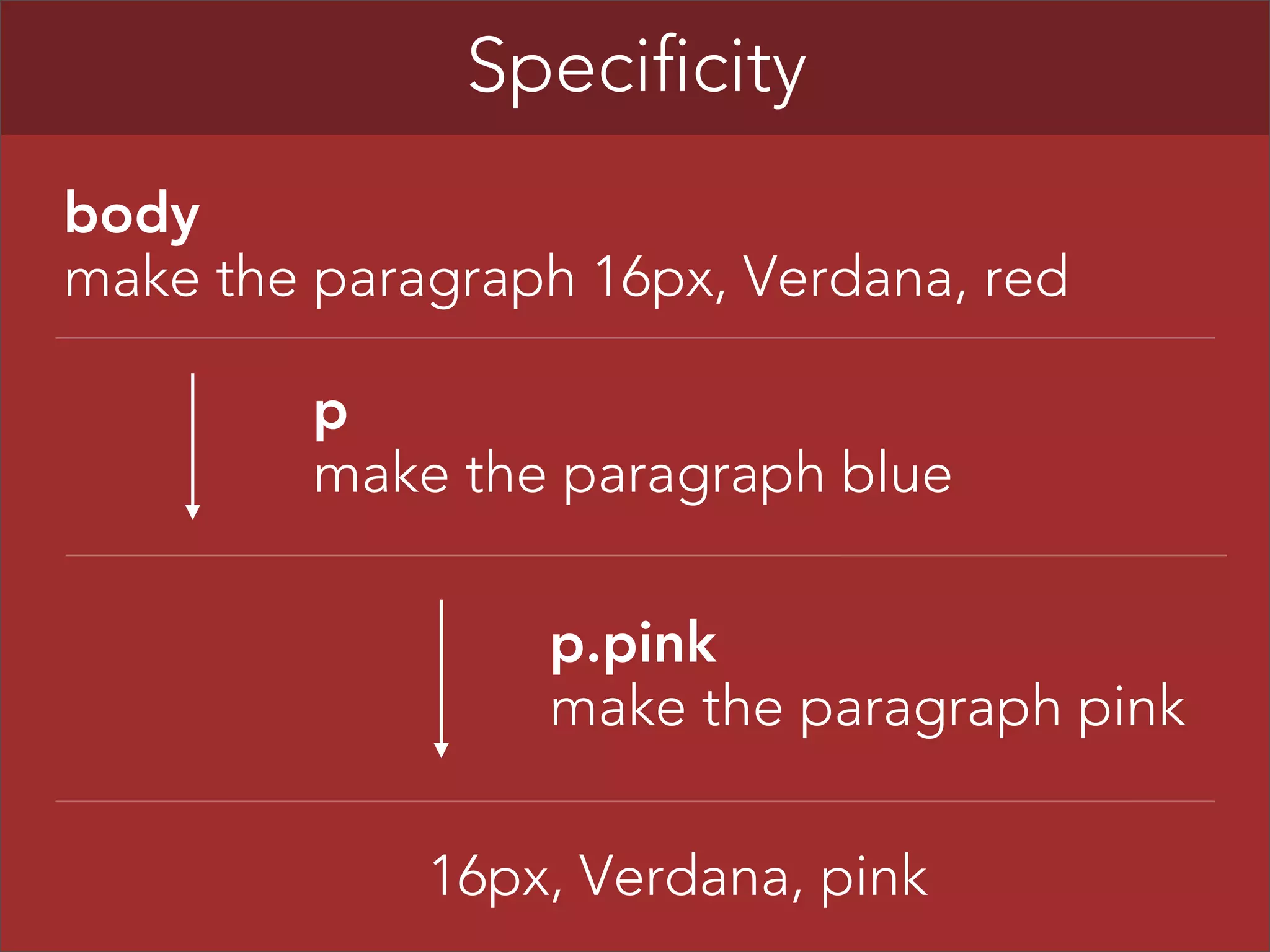Click the word "make" in the p.pink rule
This screenshot has width=1270, height=952.
[618, 709]
